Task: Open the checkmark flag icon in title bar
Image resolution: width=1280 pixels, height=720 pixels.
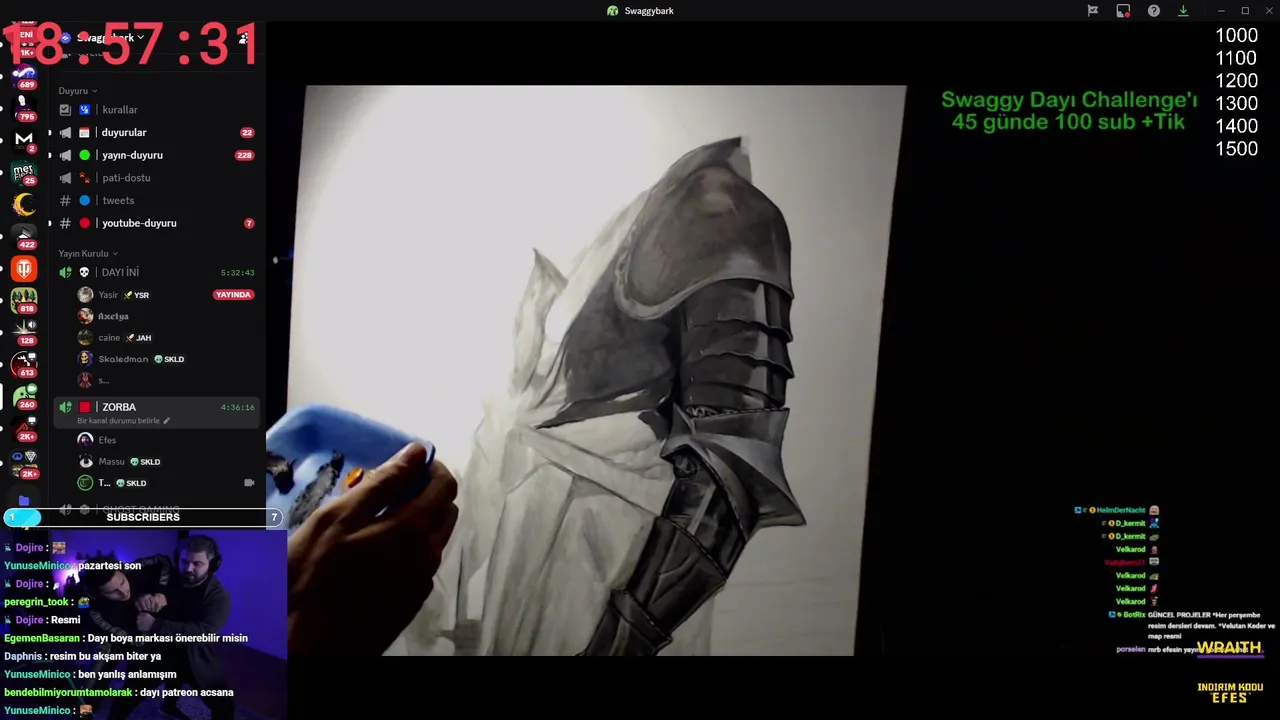Action: pos(1093,11)
